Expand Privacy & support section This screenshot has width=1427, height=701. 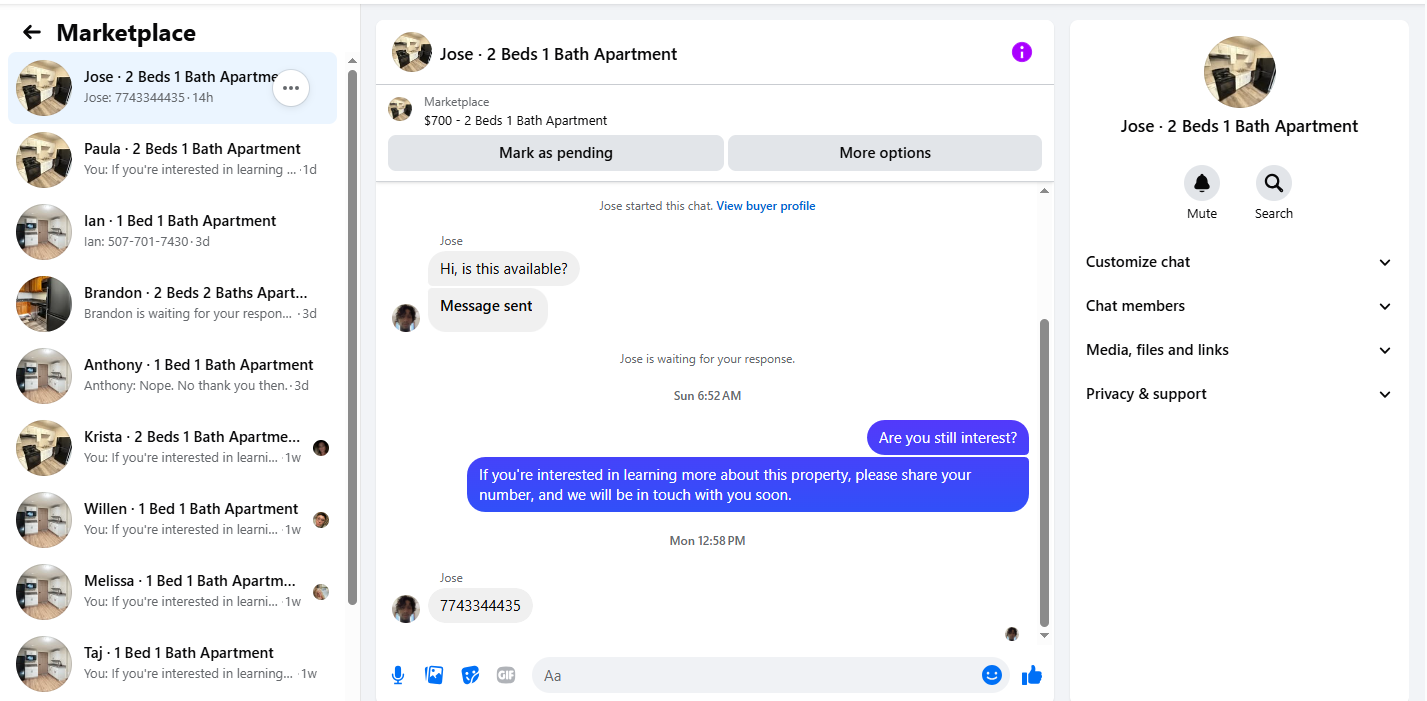(1239, 394)
